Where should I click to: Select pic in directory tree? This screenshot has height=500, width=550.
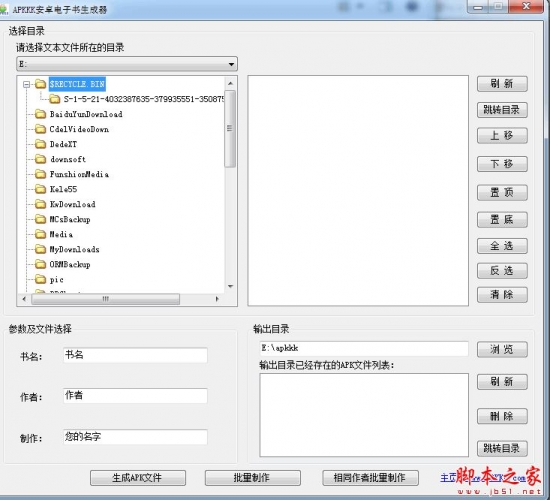click(x=56, y=279)
